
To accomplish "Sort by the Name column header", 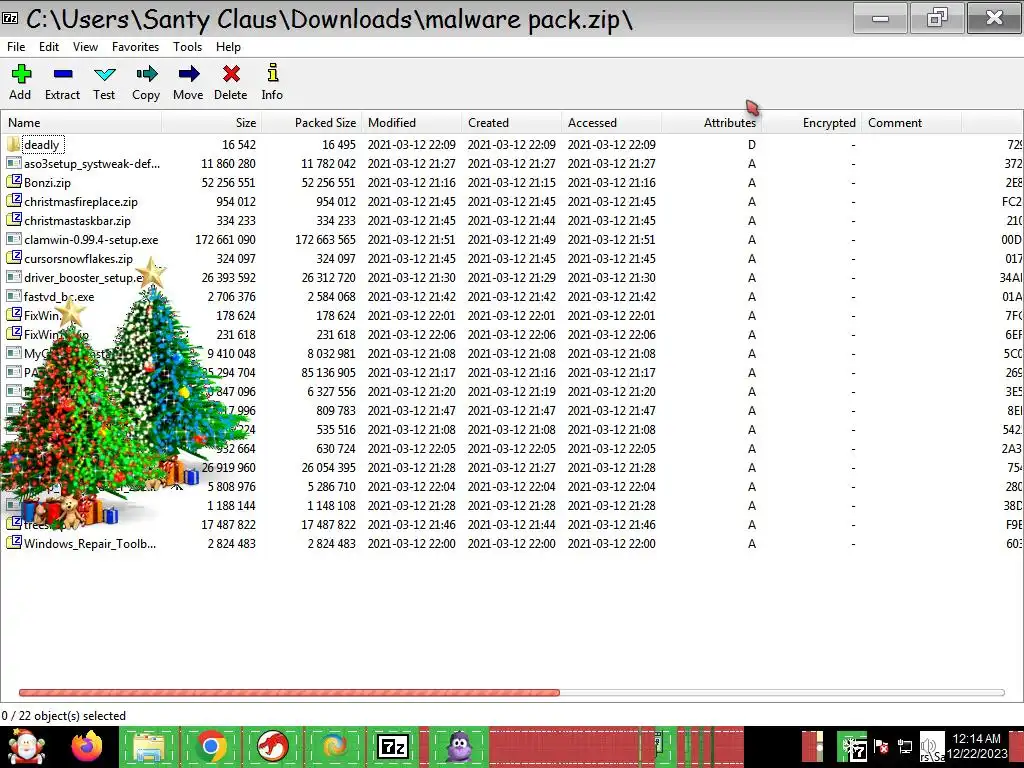I will (82, 123).
